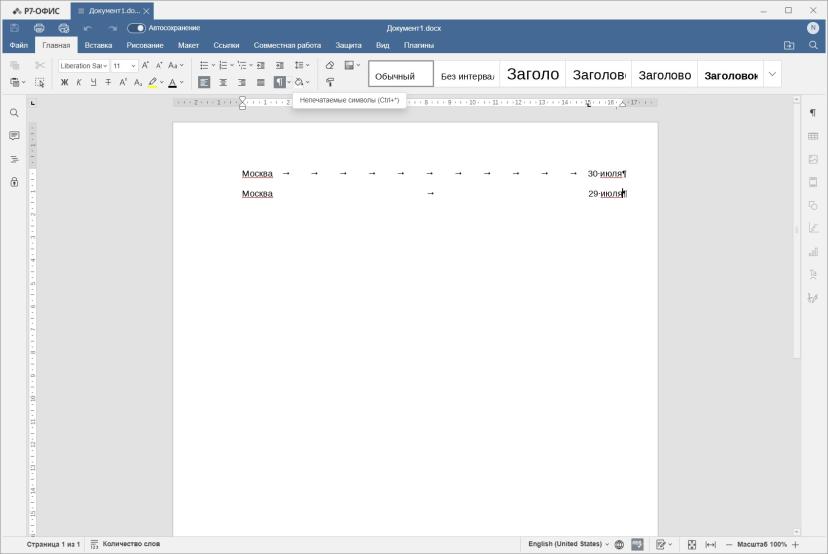Toggle fit to width in status bar

(x=711, y=544)
